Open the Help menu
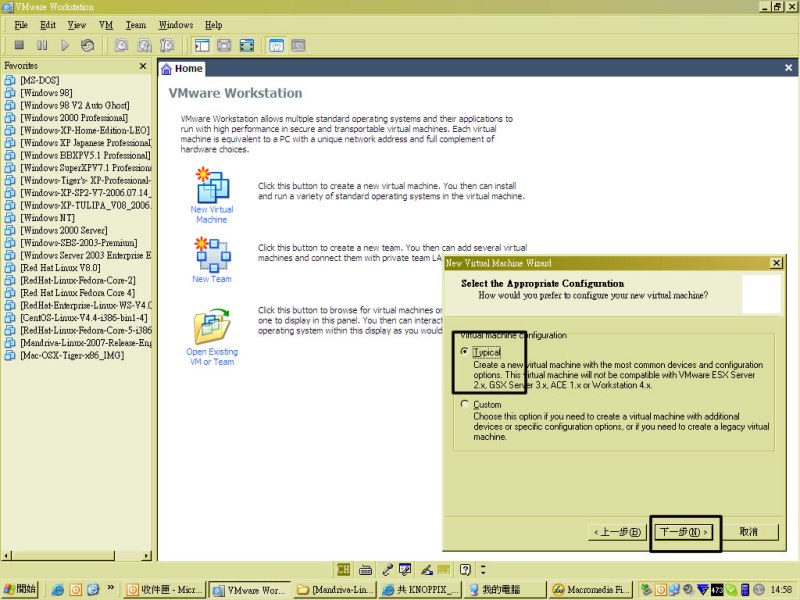 213,25
